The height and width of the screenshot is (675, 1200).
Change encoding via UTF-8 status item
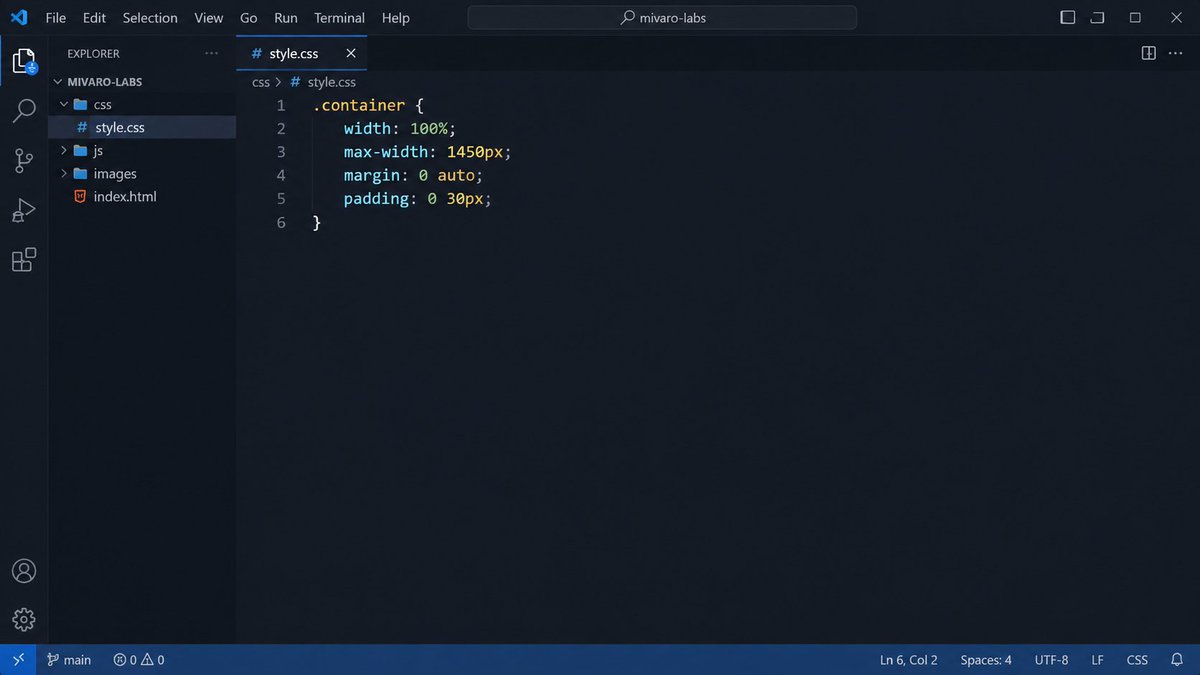point(1051,660)
